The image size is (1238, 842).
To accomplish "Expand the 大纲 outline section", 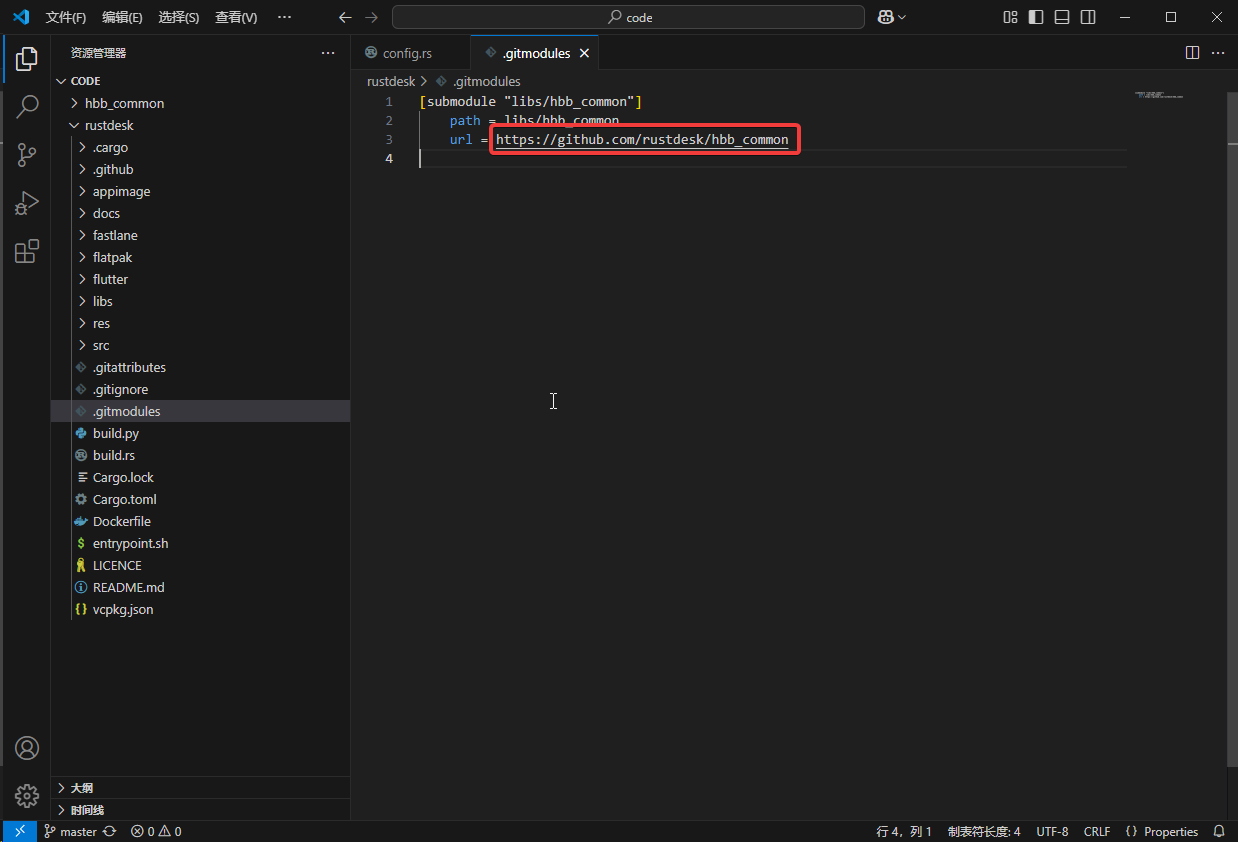I will (82, 788).
